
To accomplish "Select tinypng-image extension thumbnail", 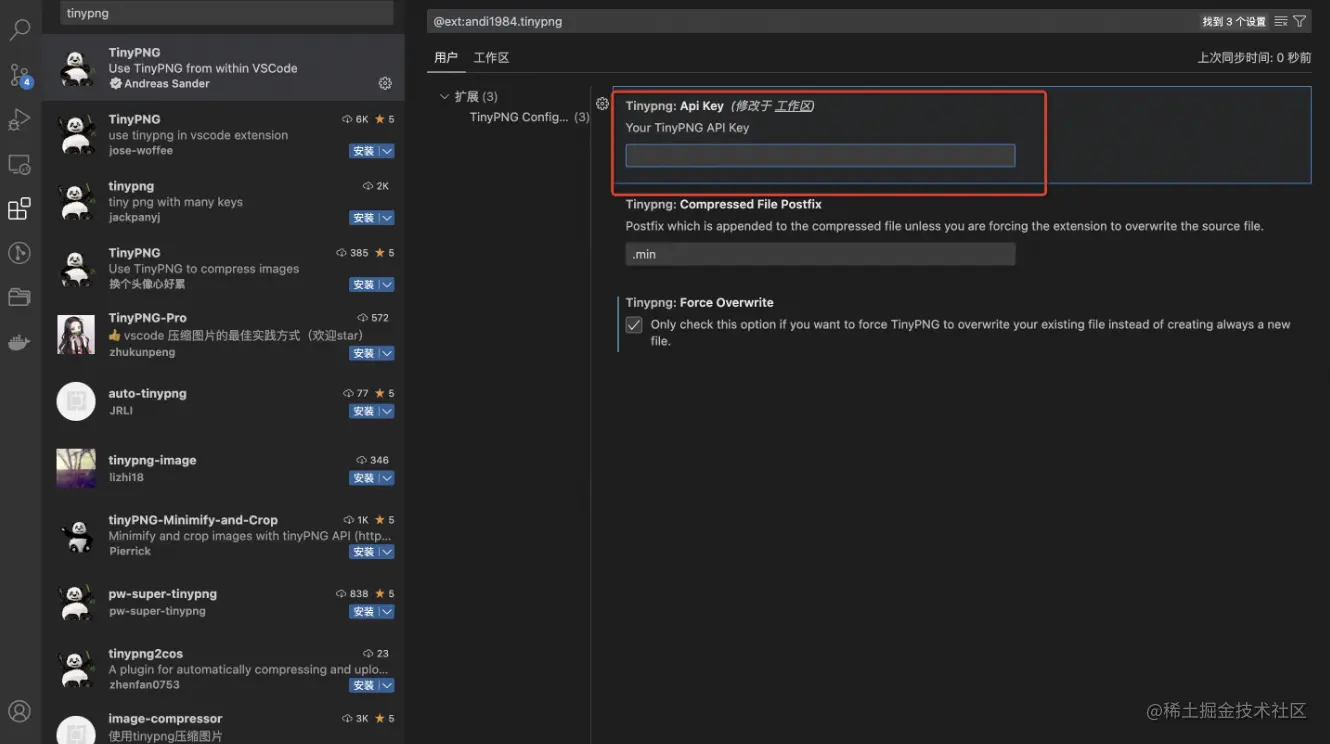I will point(76,468).
